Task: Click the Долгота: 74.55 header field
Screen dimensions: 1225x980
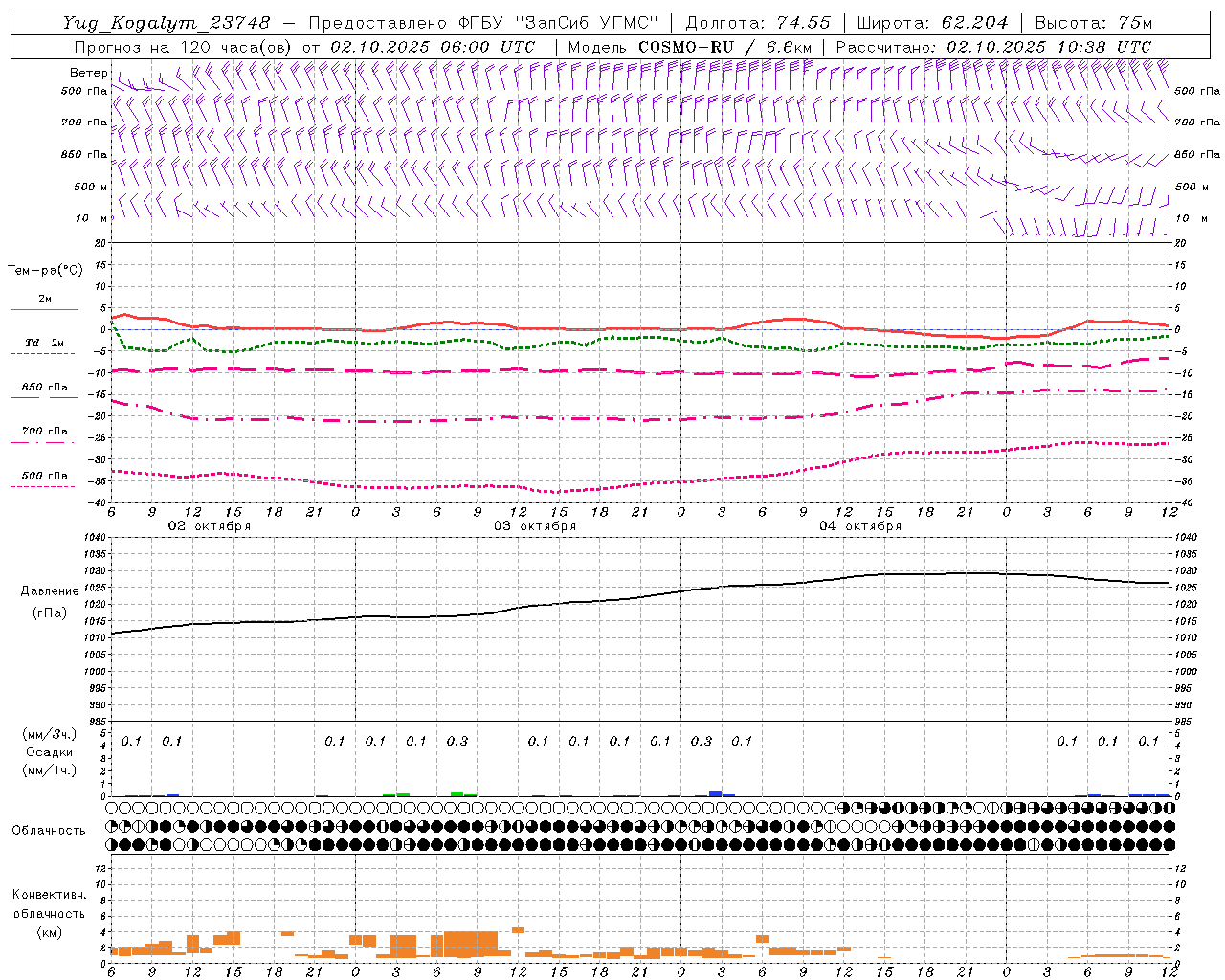Action: (758, 23)
